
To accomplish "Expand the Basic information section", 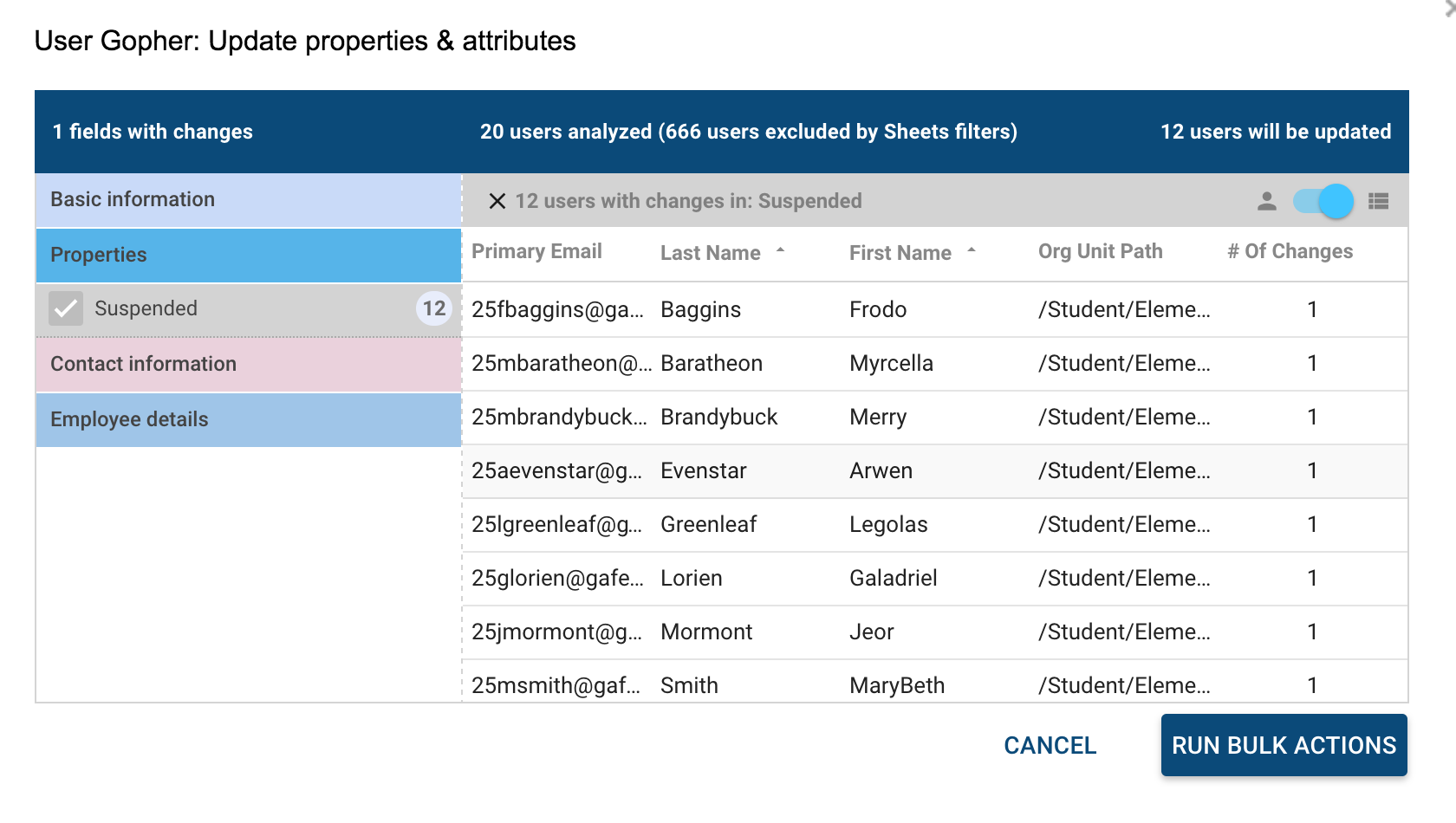I will click(248, 200).
